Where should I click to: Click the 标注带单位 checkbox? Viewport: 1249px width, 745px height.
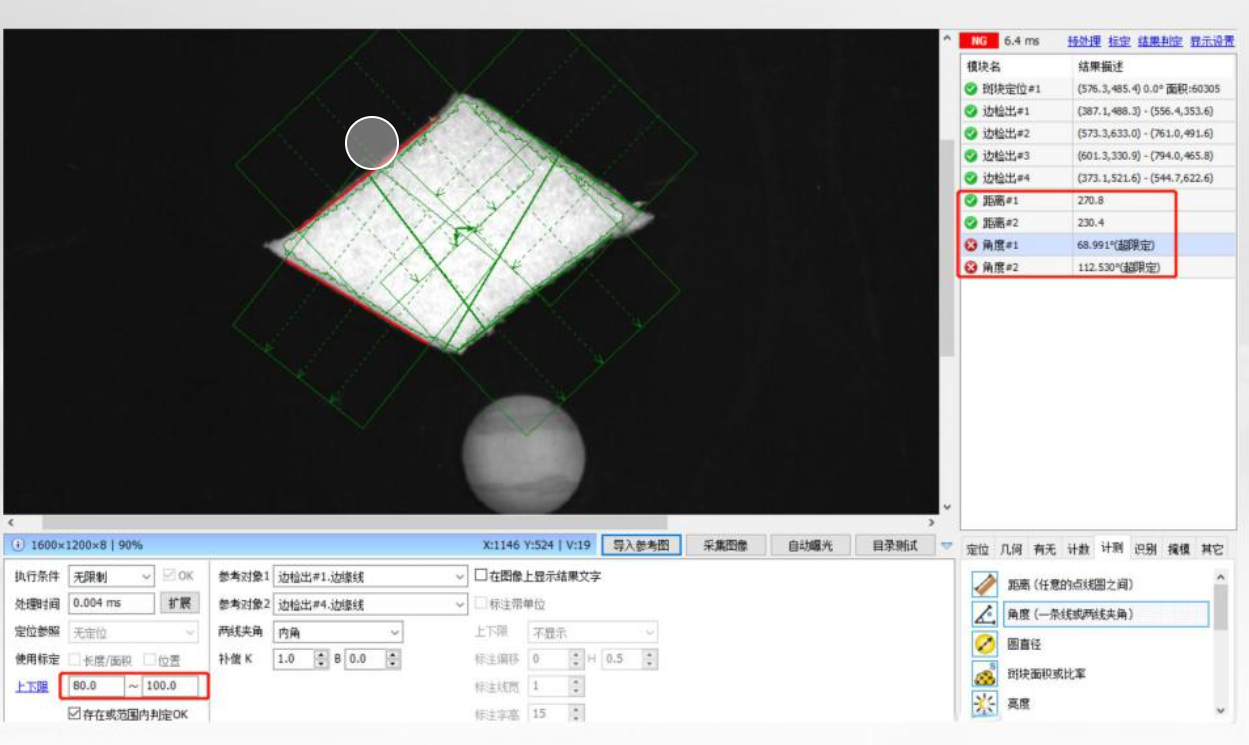tap(481, 604)
